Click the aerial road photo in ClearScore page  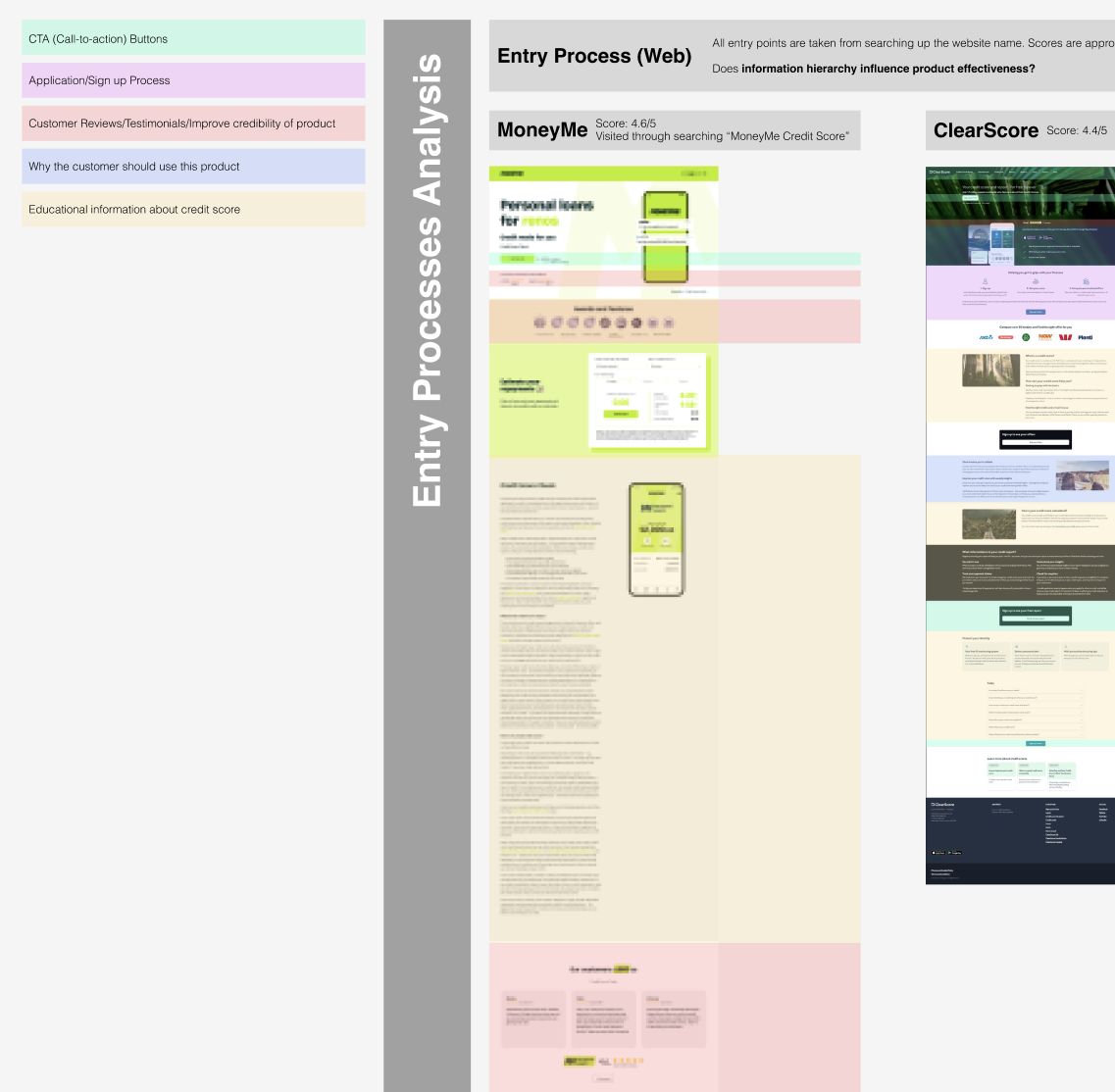(x=988, y=523)
